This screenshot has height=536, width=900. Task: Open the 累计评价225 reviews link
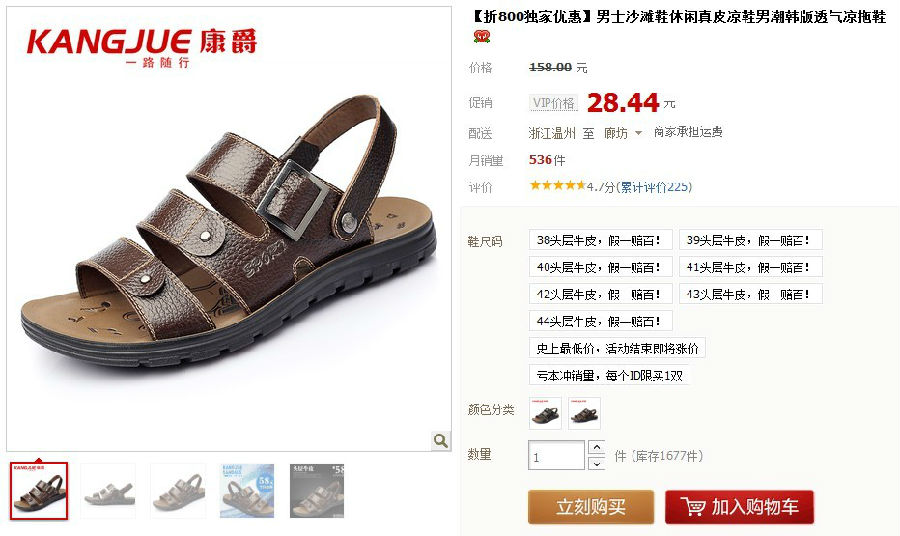655,187
